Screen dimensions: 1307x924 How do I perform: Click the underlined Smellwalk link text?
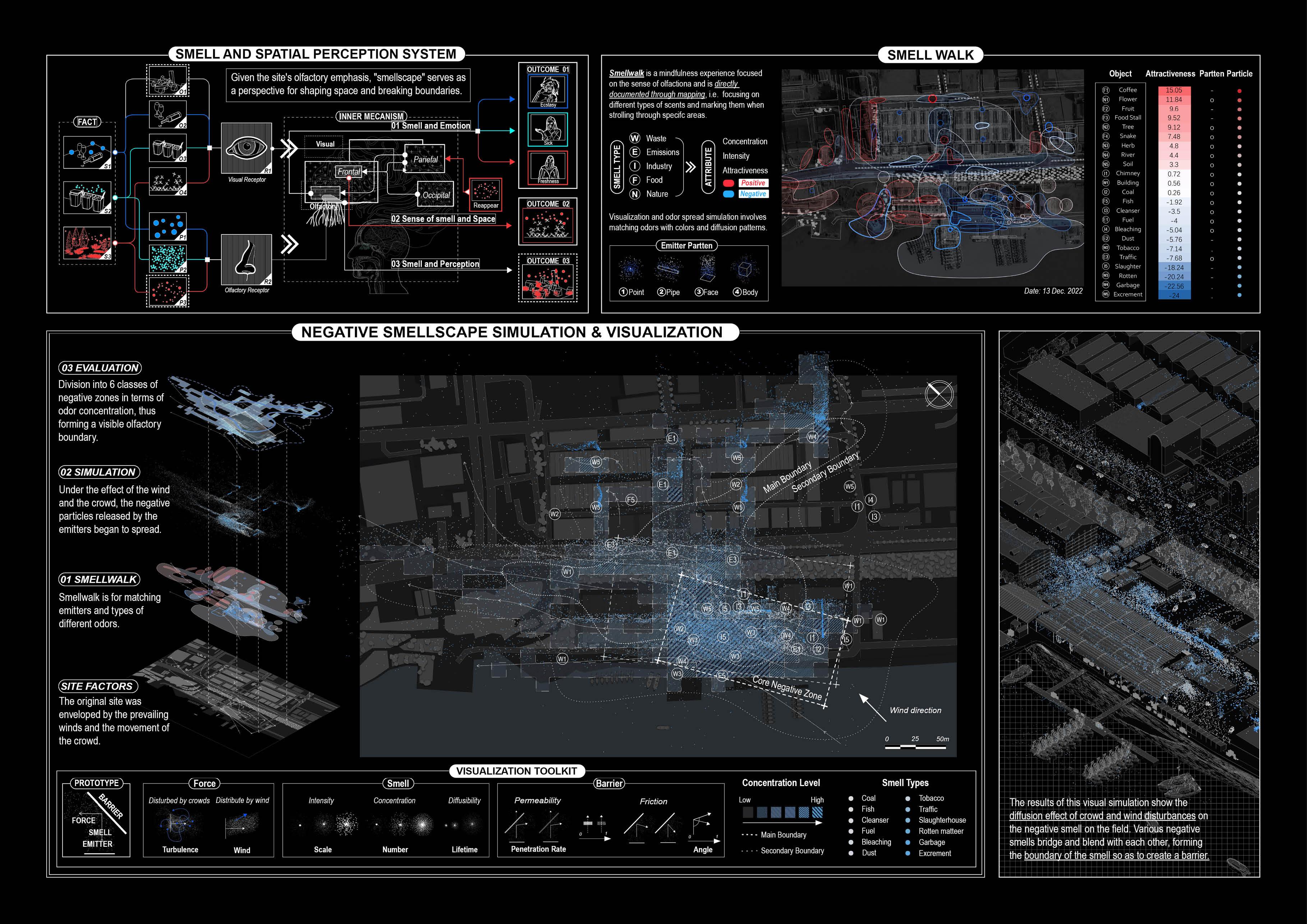626,73
